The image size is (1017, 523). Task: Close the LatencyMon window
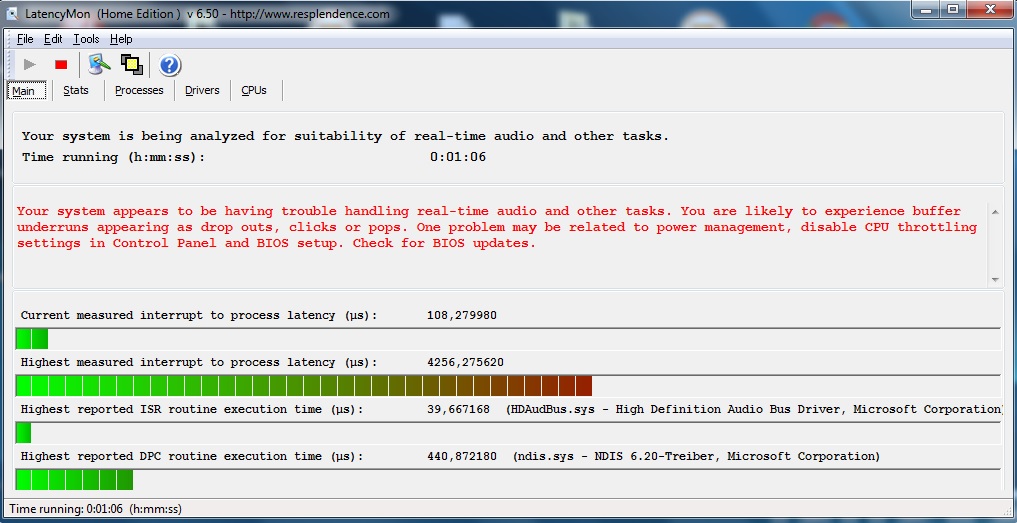click(990, 10)
